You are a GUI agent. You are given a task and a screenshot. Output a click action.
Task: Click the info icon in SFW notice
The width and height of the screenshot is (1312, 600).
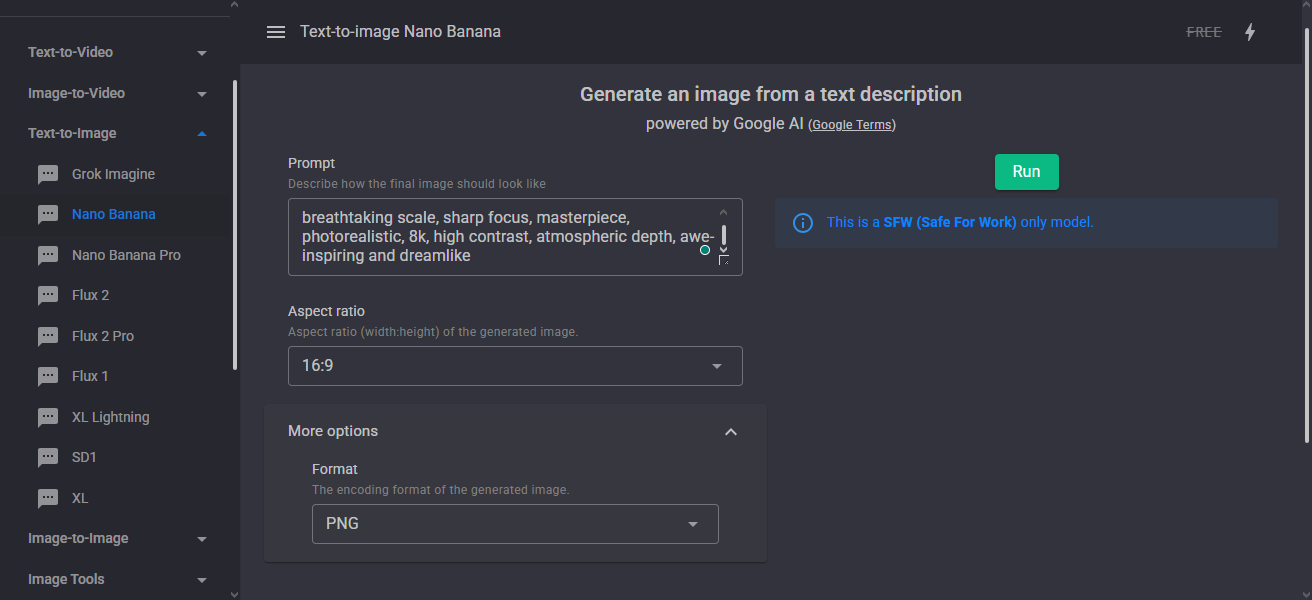pos(803,223)
